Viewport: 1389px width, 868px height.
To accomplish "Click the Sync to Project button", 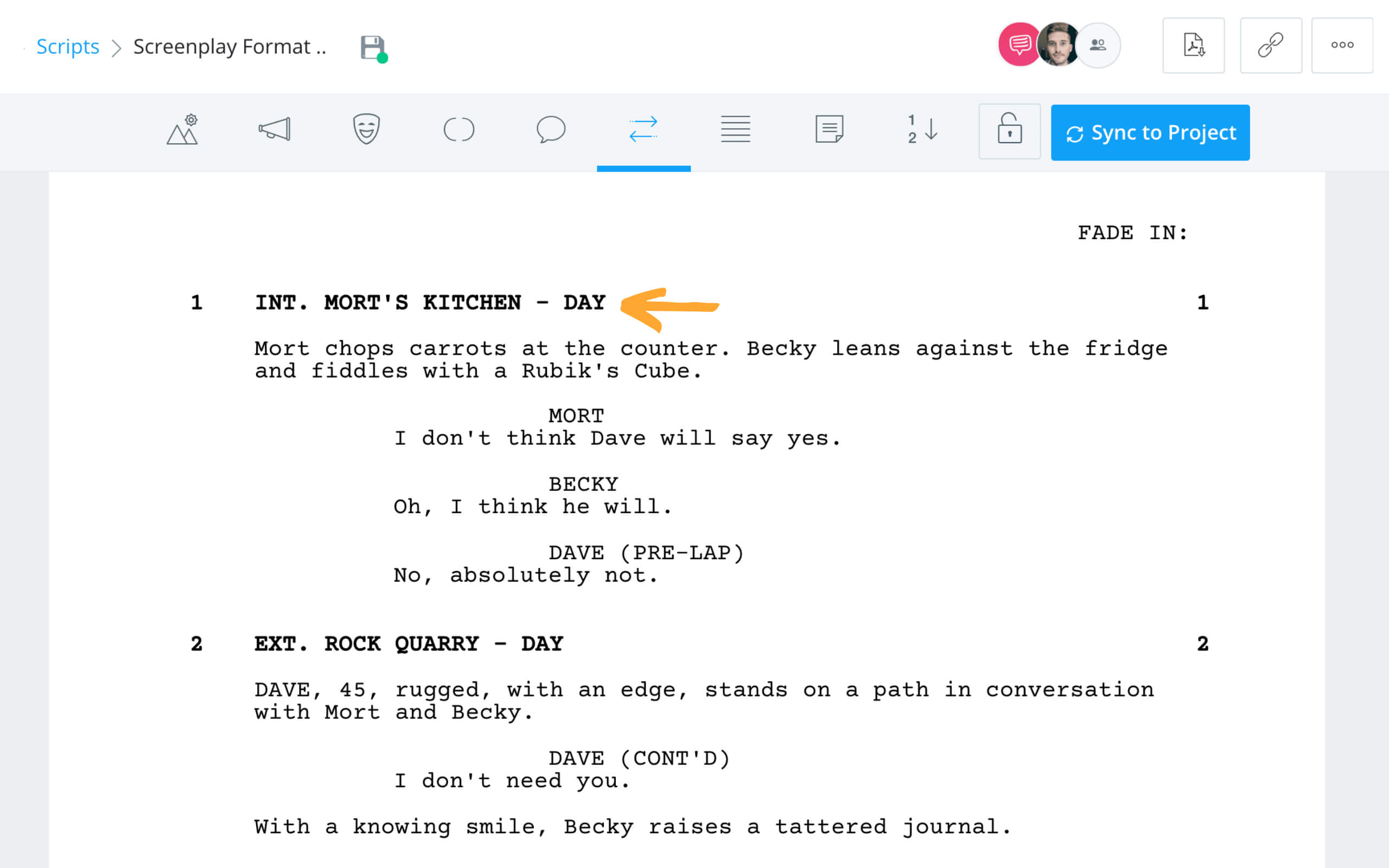I will pos(1150,132).
